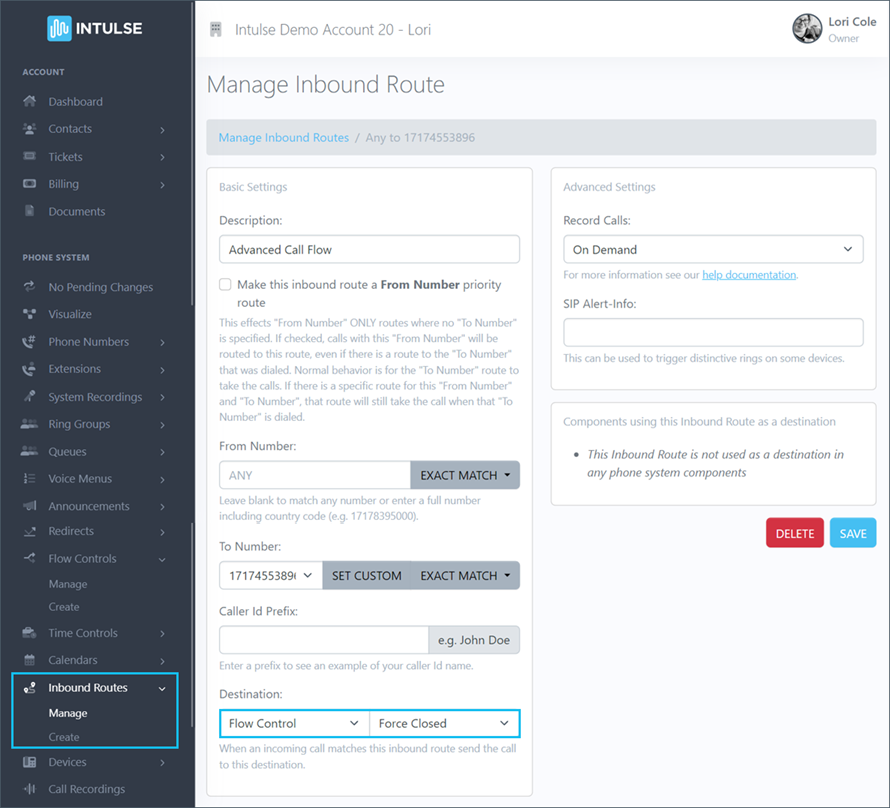Click the red DELETE button
The height and width of the screenshot is (808, 890).
point(795,533)
